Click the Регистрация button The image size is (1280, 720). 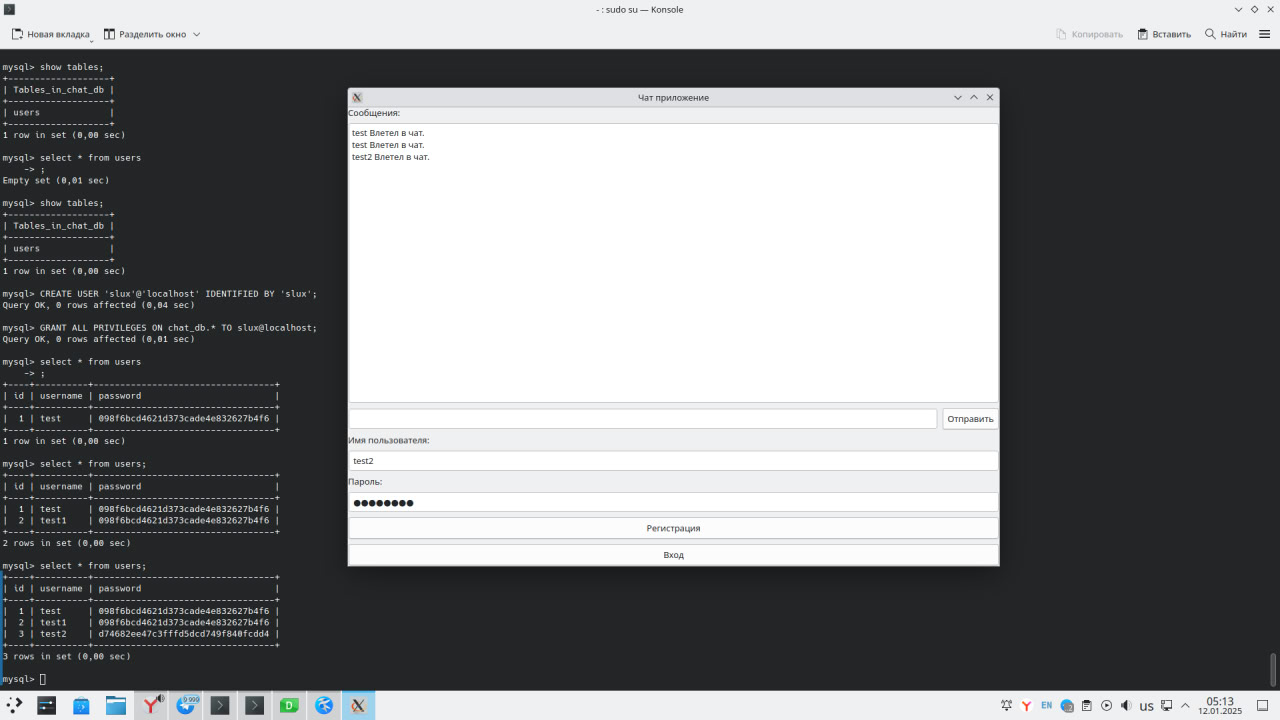(673, 528)
